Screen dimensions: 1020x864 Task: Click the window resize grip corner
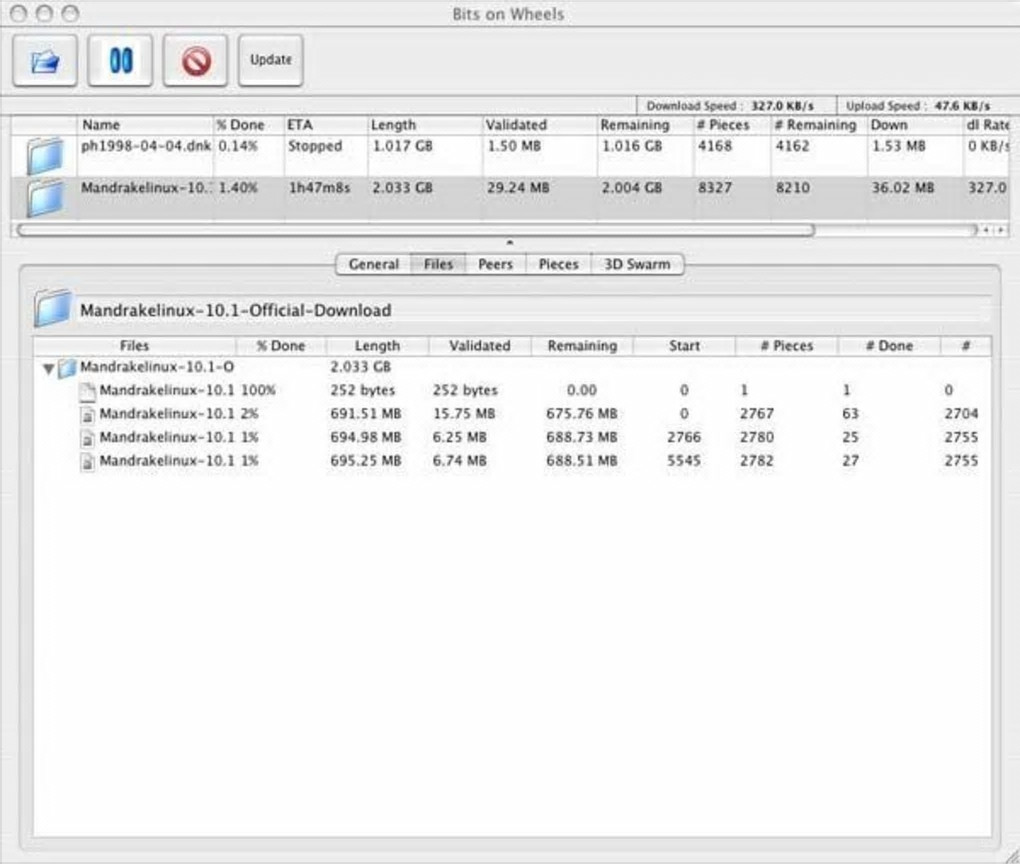click(x=1011, y=856)
